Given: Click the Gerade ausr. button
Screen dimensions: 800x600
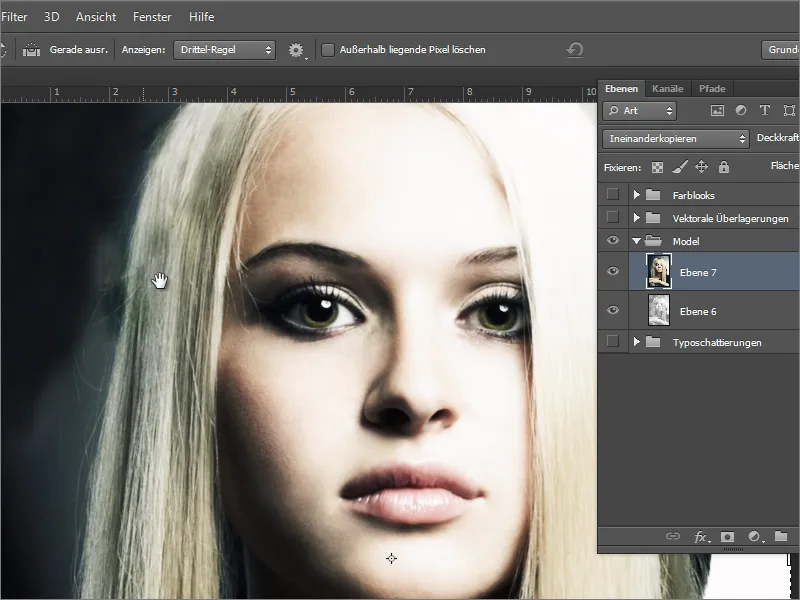Looking at the screenshot, I should [x=79, y=50].
